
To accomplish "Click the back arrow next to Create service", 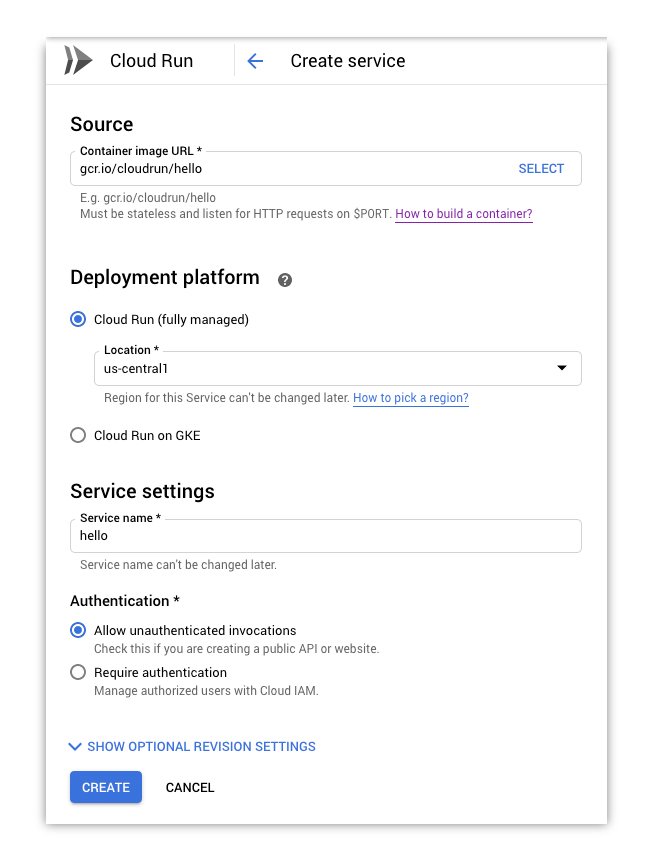I will click(x=255, y=61).
